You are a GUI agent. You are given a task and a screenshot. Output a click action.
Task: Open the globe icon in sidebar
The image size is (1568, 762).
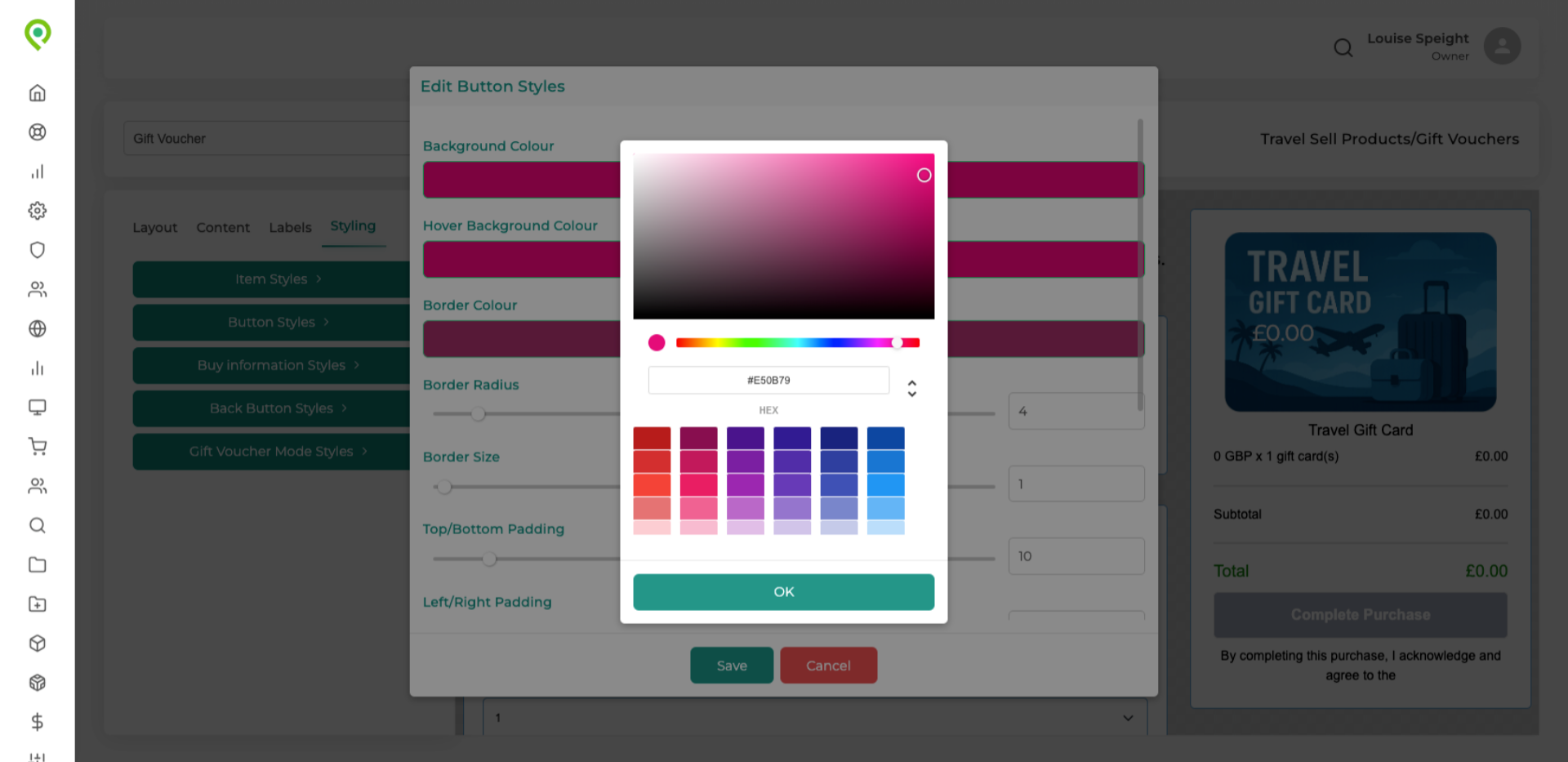point(38,329)
